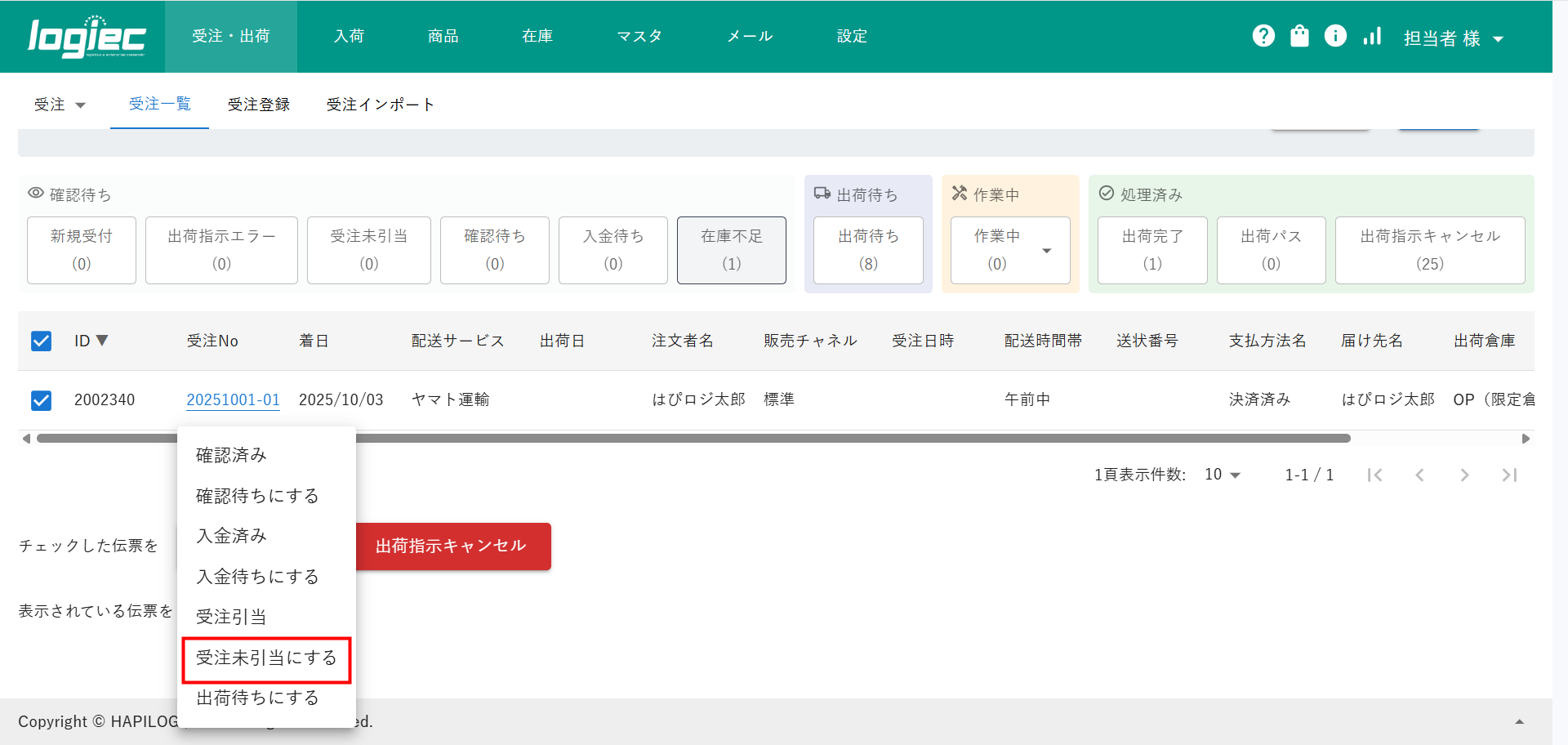Open the information icon in header
The image size is (1568, 745).
(1335, 36)
